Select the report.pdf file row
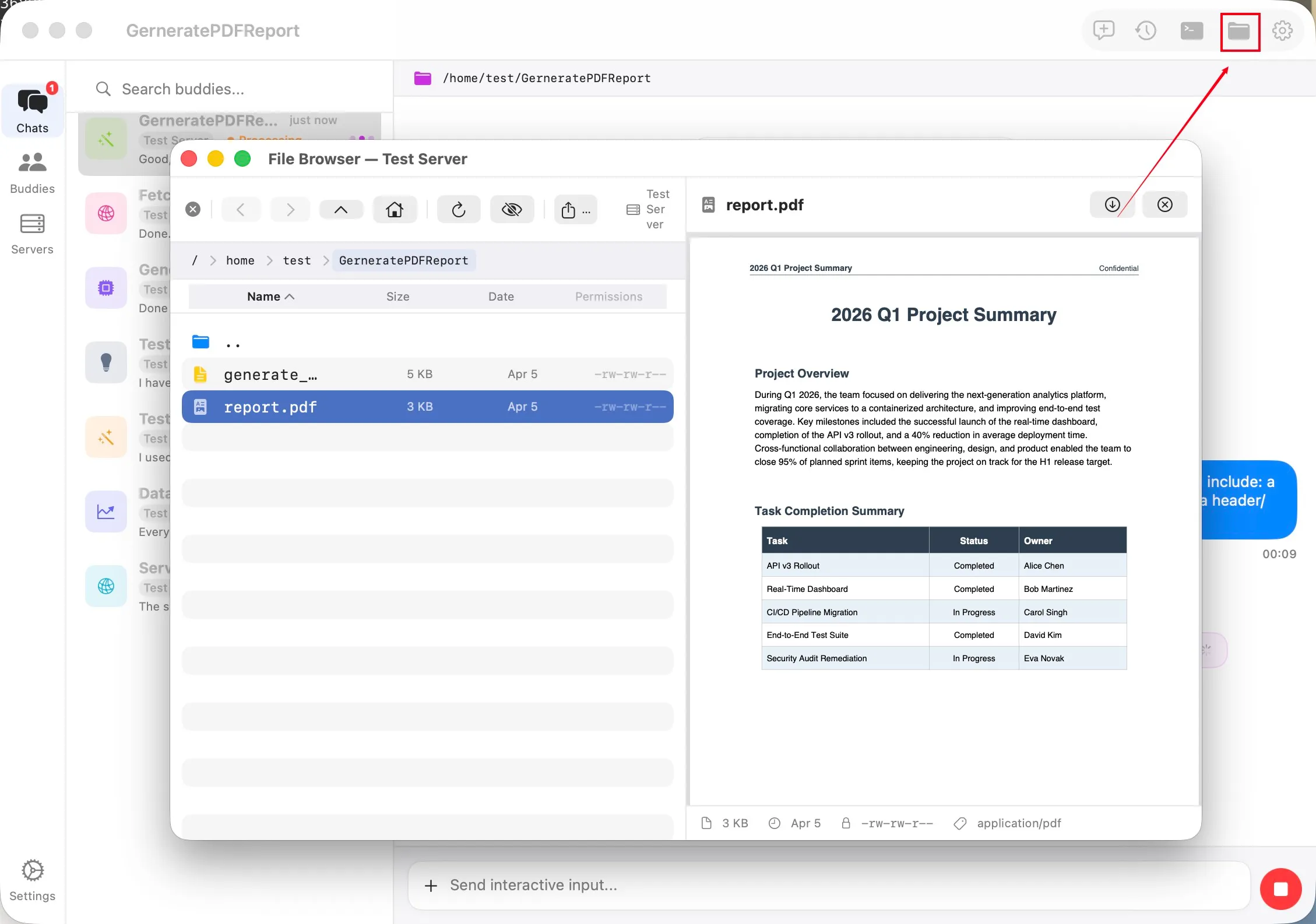This screenshot has height=924, width=1316. click(x=428, y=407)
